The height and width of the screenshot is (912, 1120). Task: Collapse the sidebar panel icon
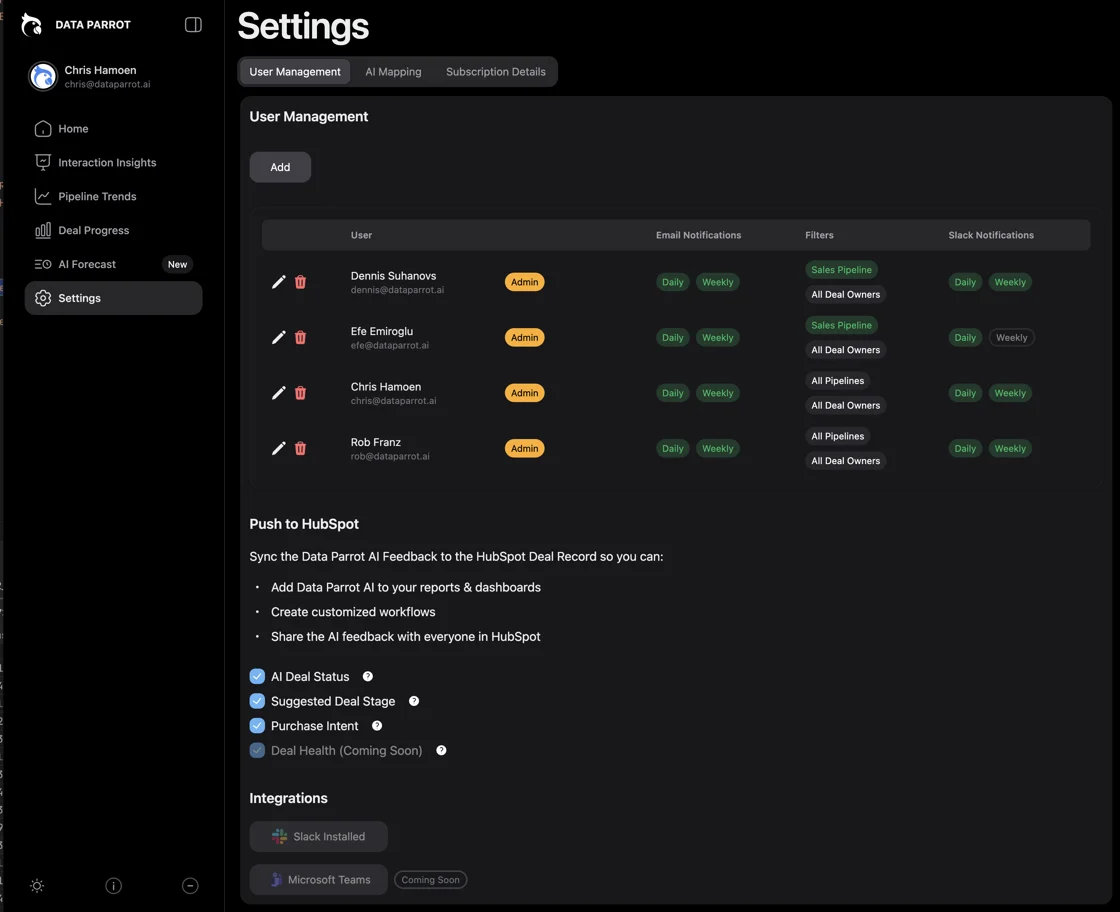point(193,25)
